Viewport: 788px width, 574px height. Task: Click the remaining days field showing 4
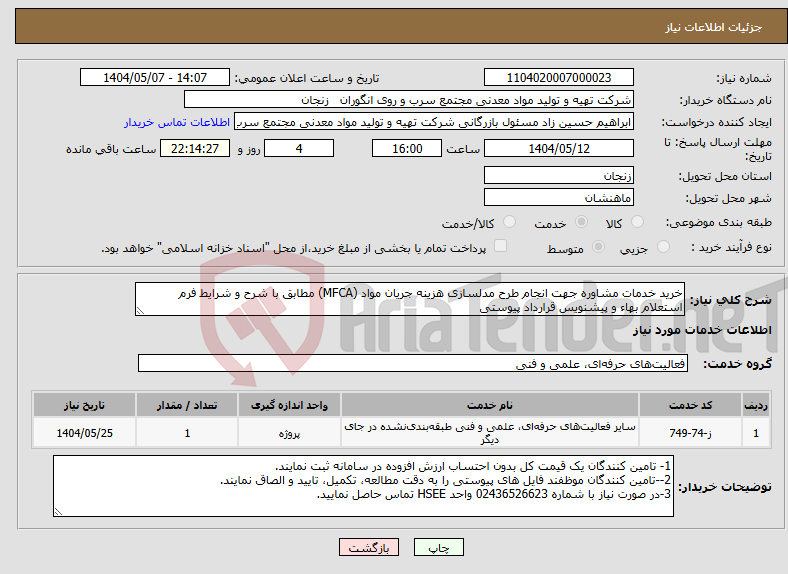pos(299,148)
